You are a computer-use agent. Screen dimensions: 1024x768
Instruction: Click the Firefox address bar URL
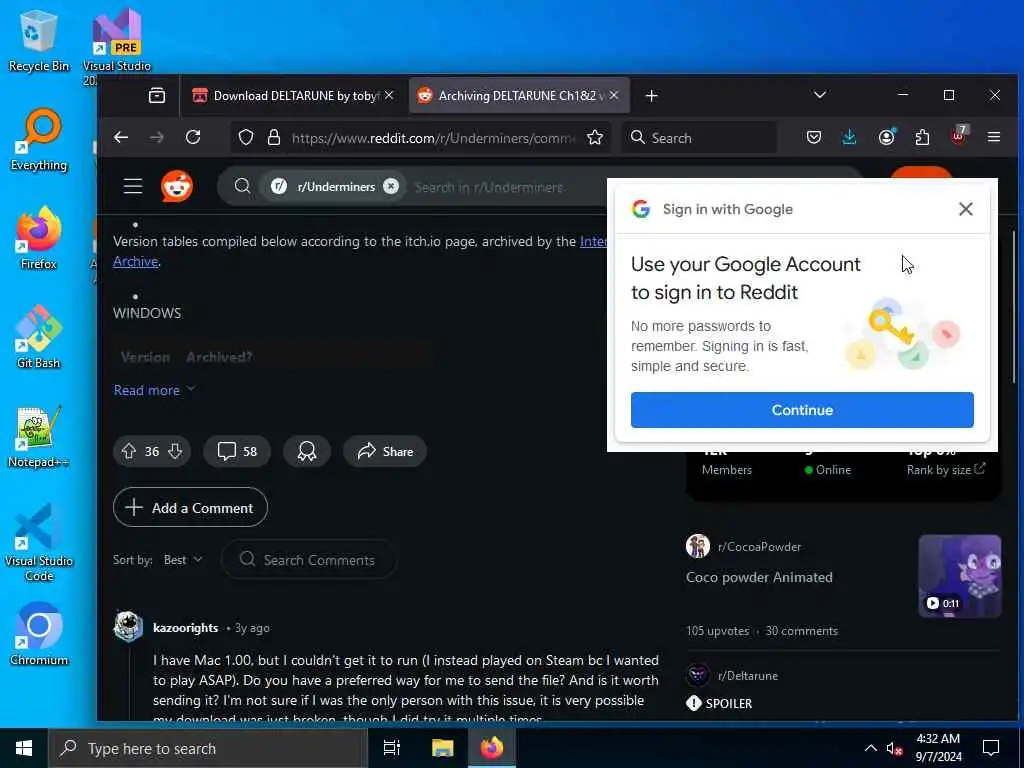[x=434, y=138]
